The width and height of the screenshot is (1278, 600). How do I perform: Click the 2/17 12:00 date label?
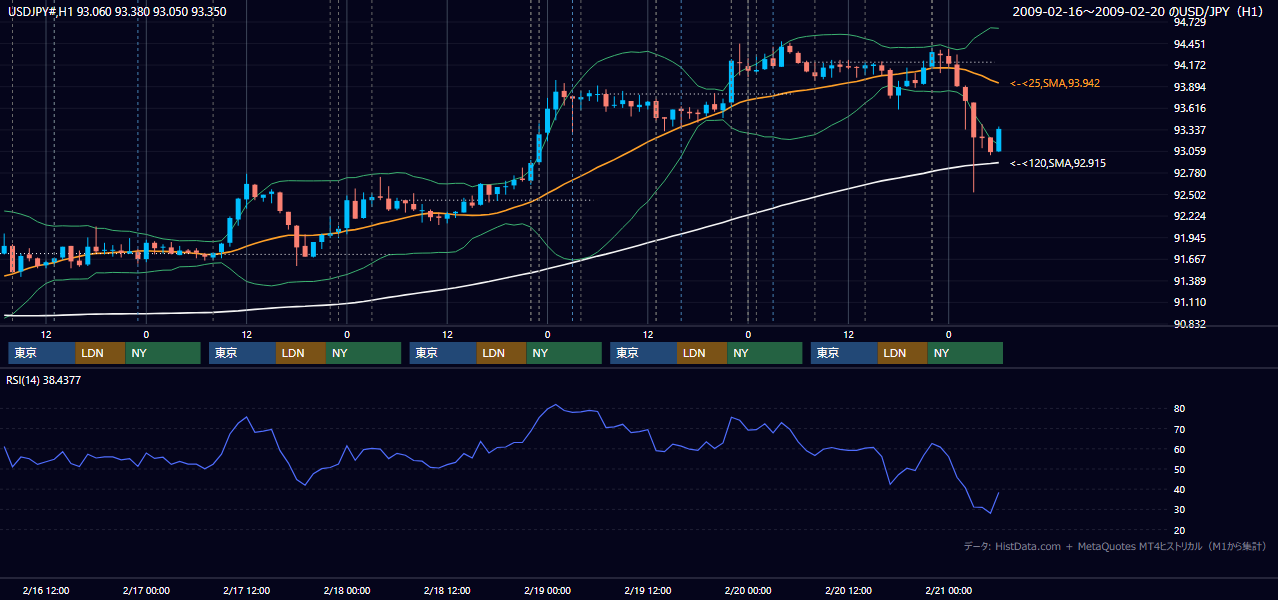(x=246, y=590)
